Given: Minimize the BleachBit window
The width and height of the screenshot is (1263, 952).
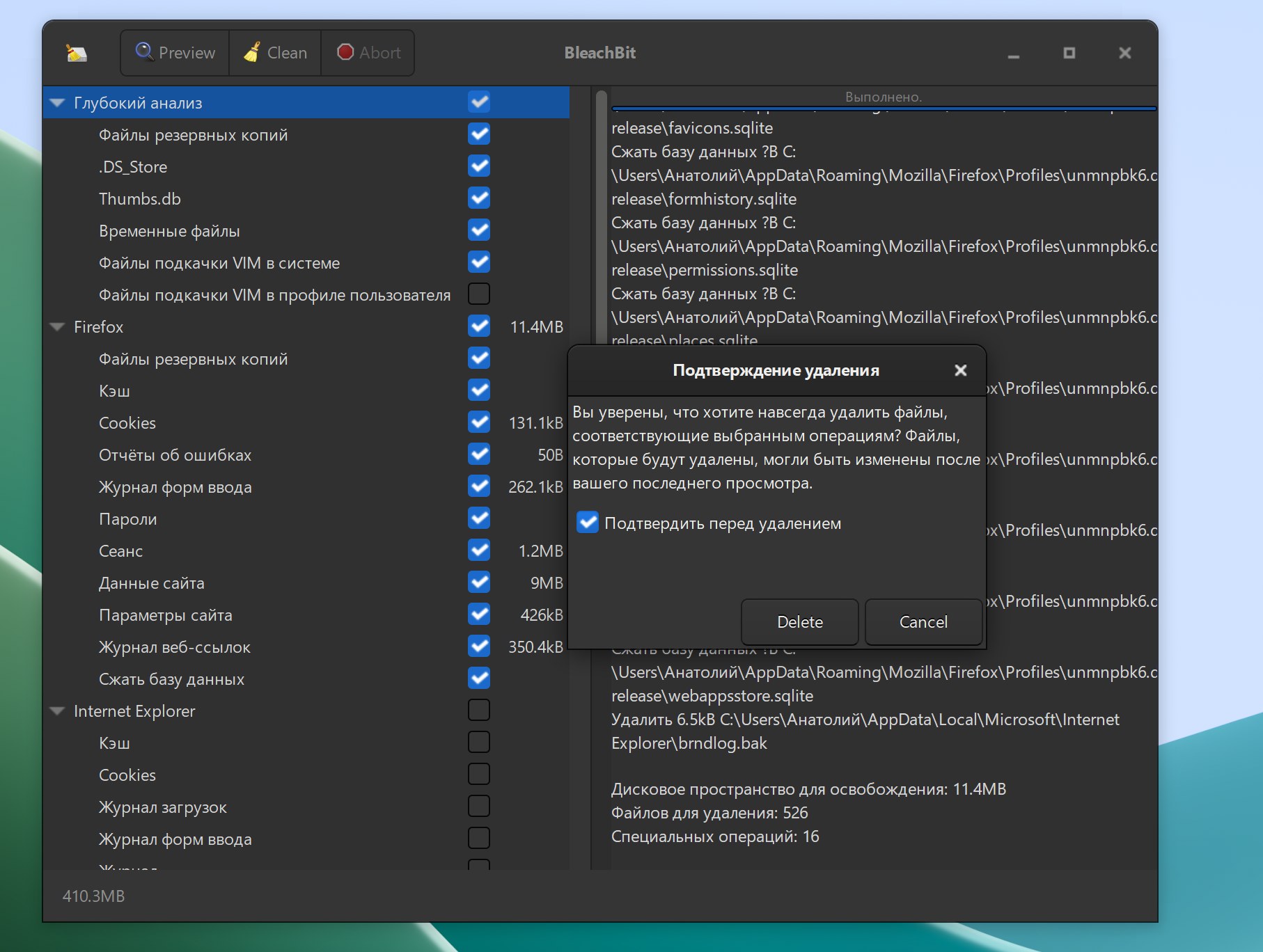Looking at the screenshot, I should click(x=1014, y=54).
